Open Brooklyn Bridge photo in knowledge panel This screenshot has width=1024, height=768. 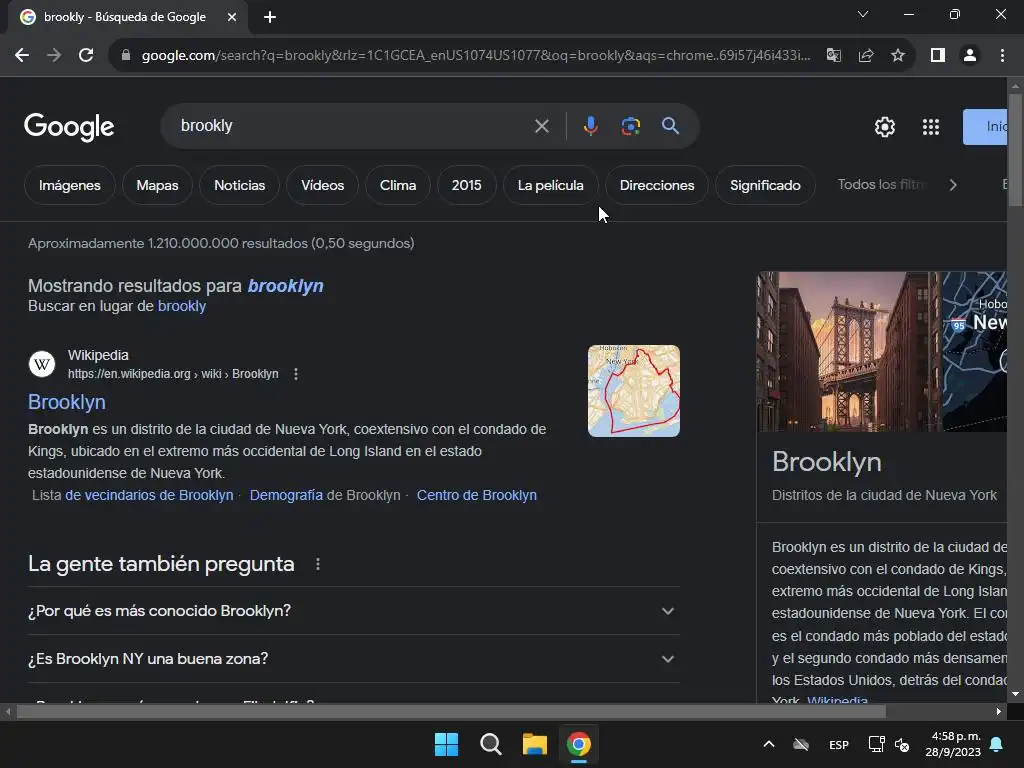click(x=849, y=351)
